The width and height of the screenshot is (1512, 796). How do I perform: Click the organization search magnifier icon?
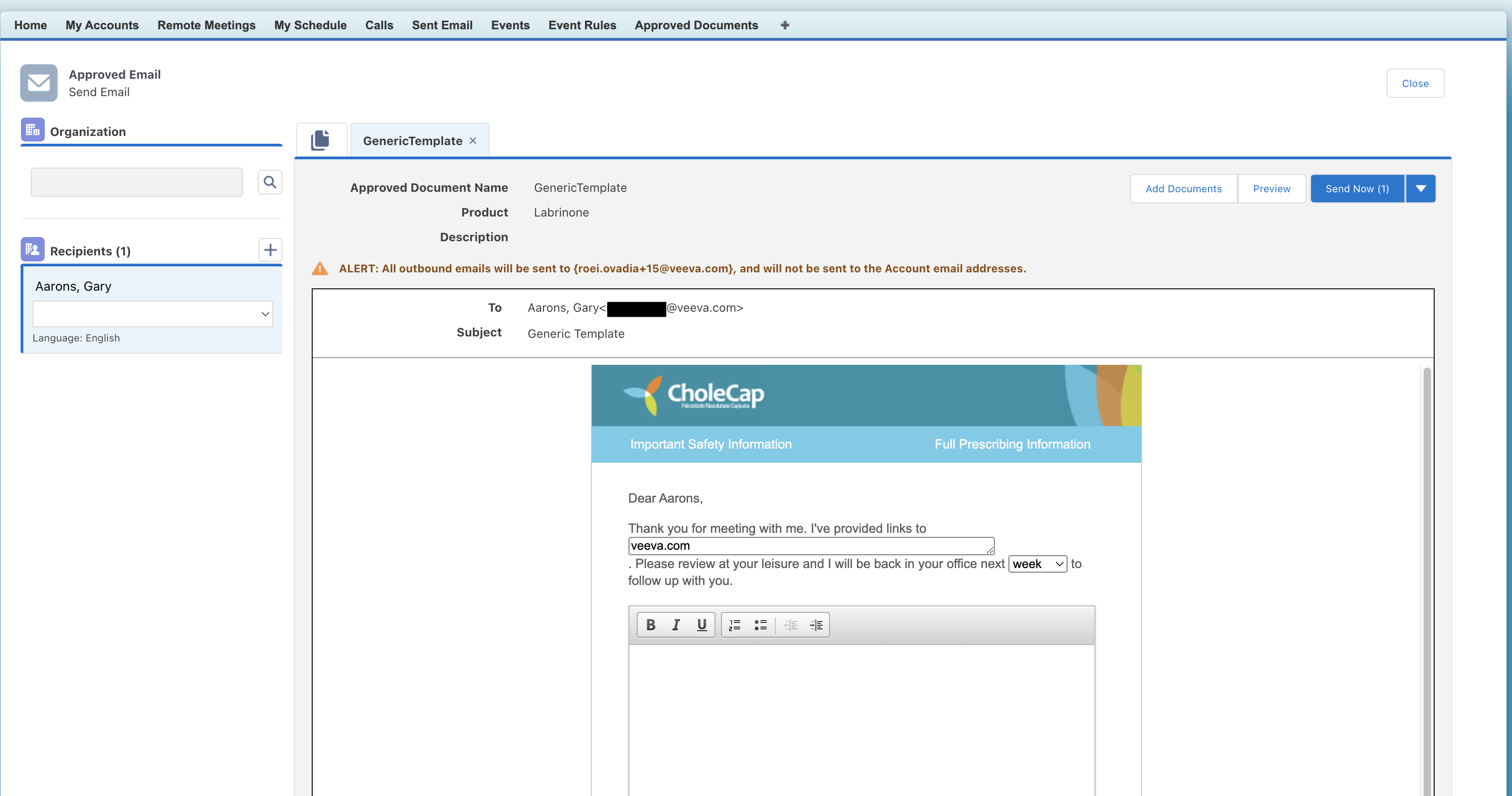[270, 183]
